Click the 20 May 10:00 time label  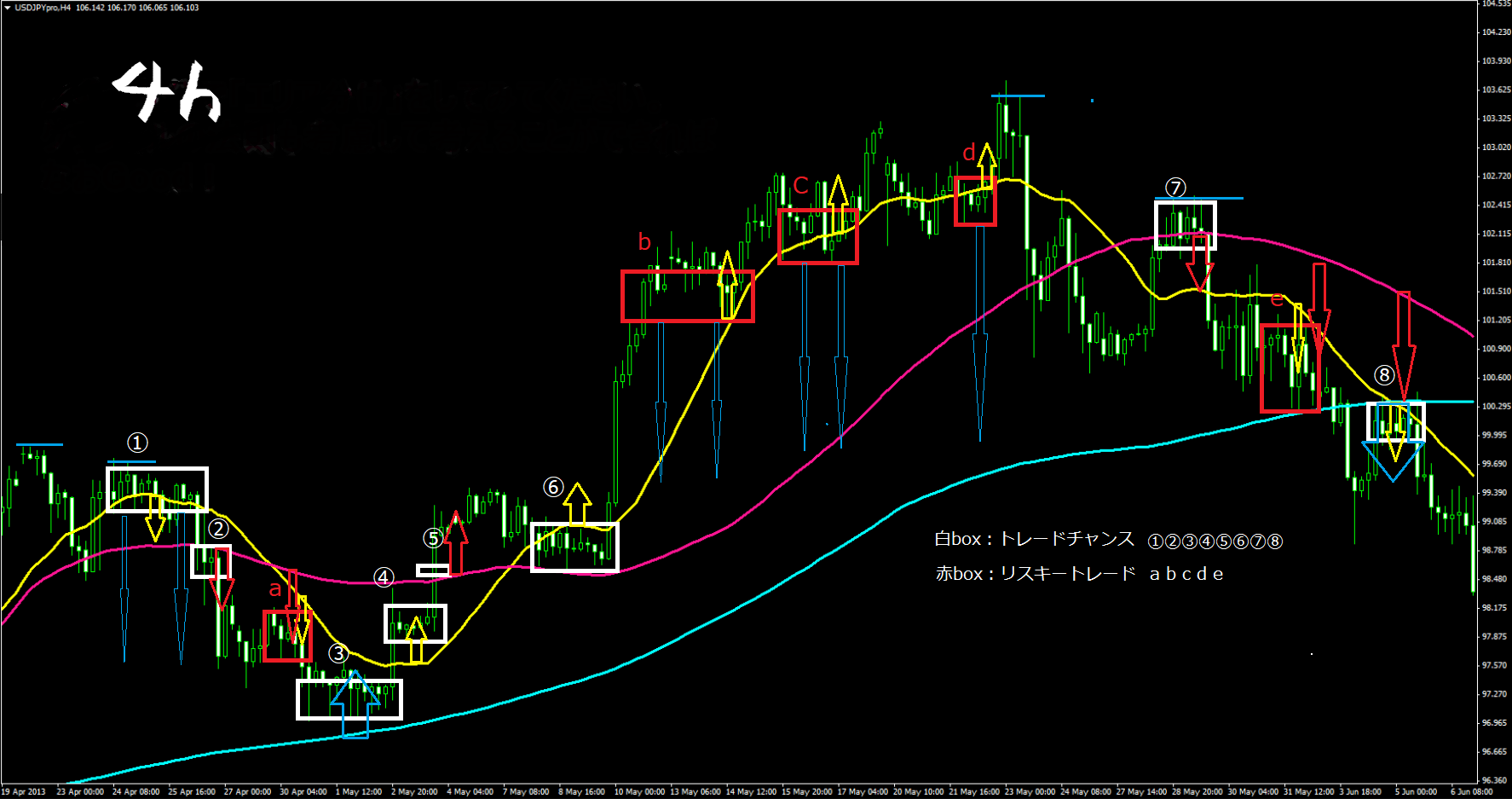click(919, 792)
